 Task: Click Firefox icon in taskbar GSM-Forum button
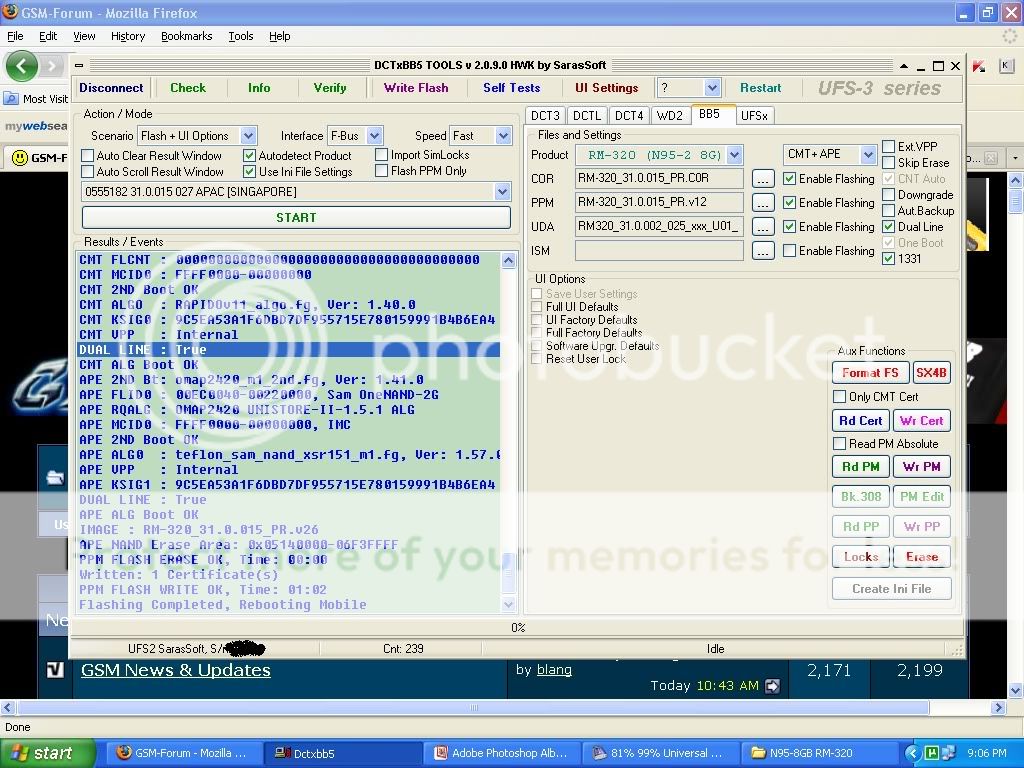click(x=124, y=752)
